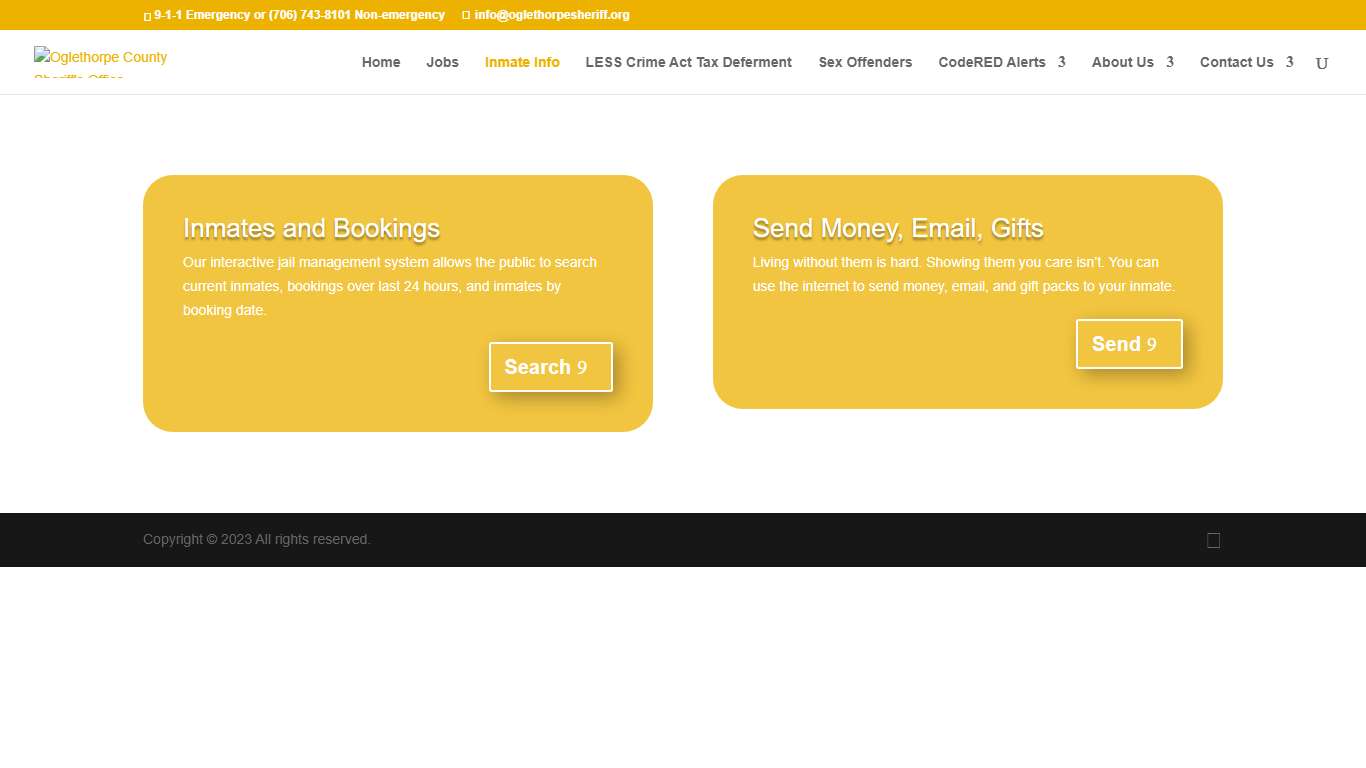Click the Send Money, Email, Gifts heading
The width and height of the screenshot is (1366, 768).
pos(897,228)
